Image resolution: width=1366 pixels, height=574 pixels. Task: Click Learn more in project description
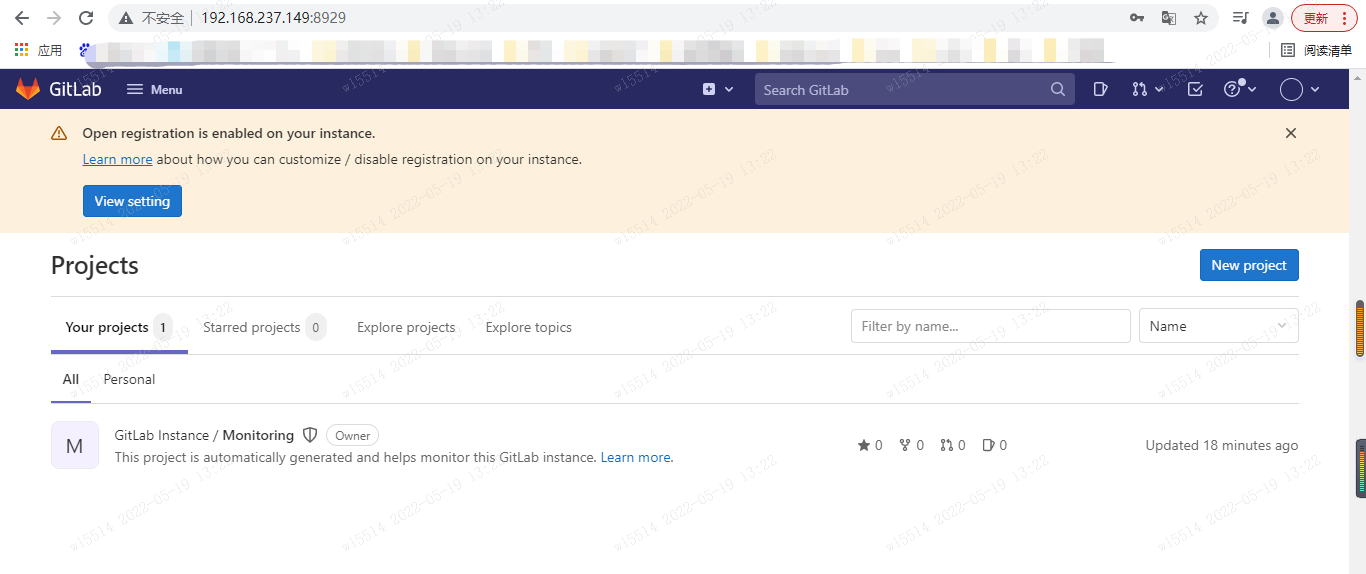637,457
